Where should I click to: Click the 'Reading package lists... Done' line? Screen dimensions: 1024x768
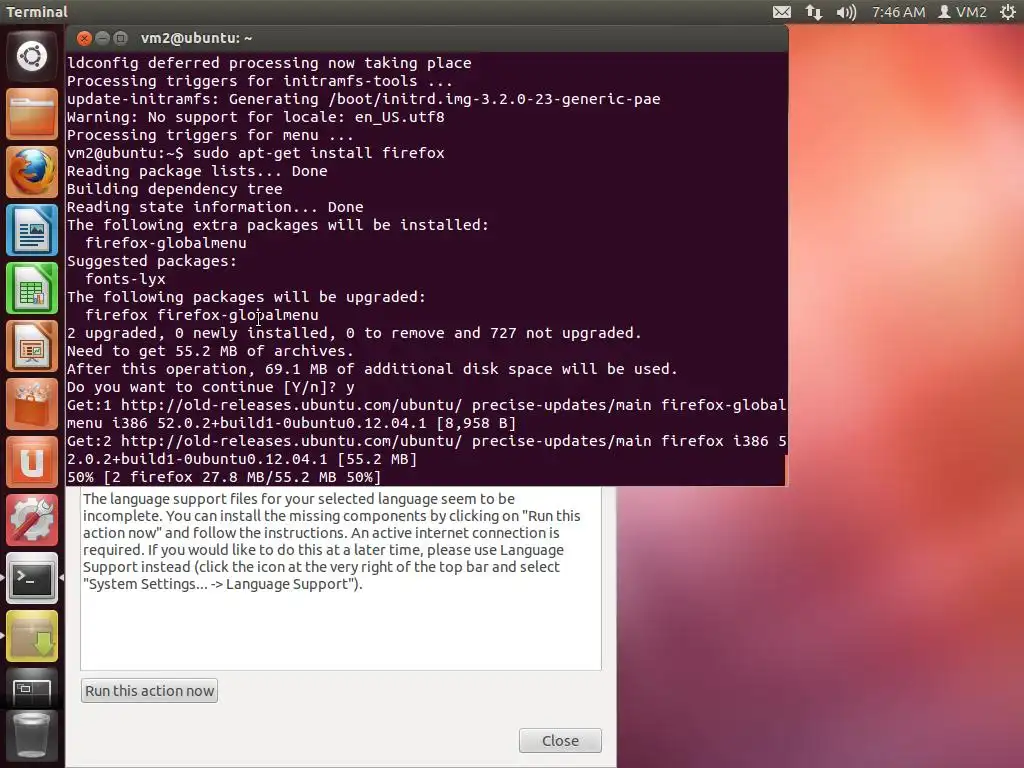pos(197,171)
